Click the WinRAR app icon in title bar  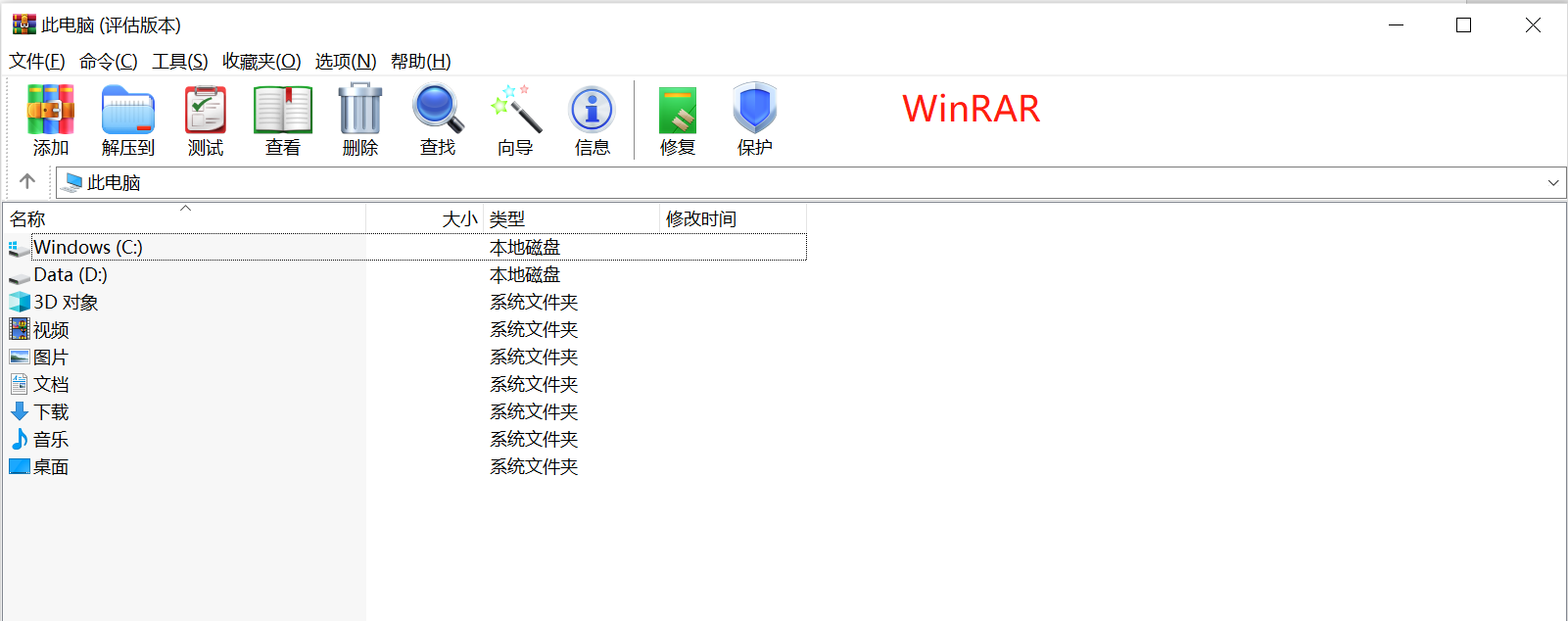[24, 24]
